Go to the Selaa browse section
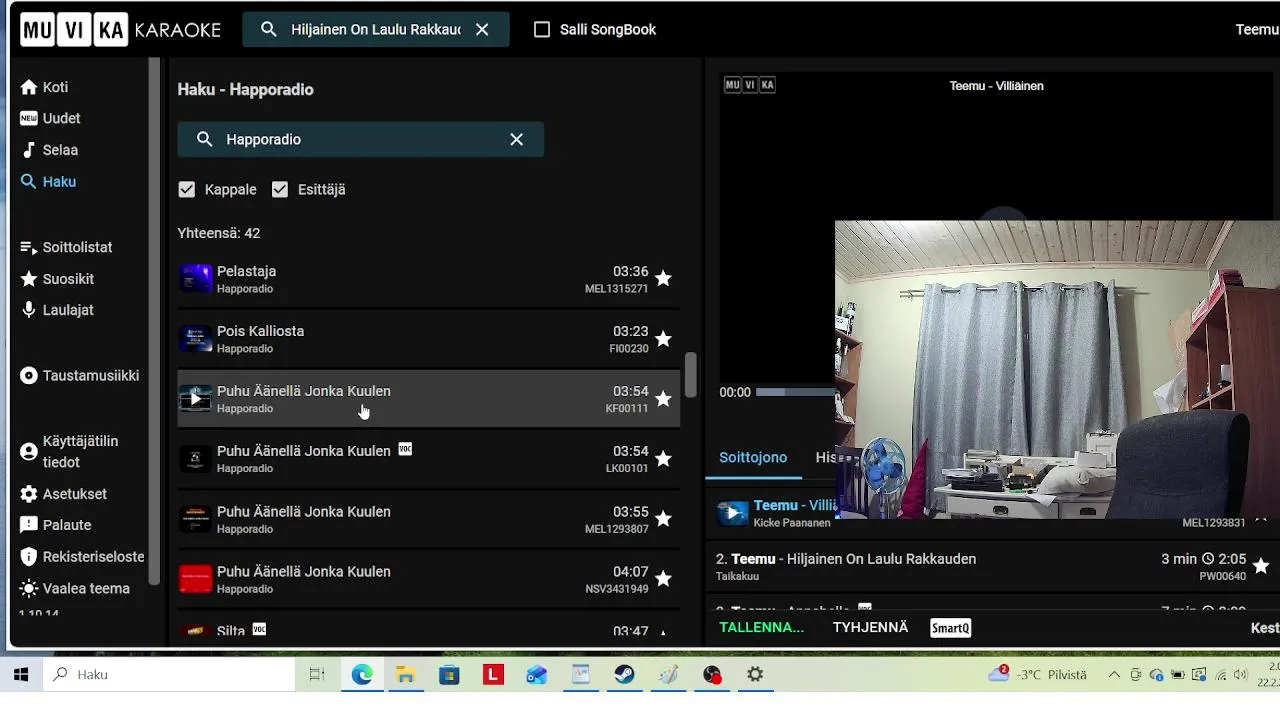 coord(49,150)
